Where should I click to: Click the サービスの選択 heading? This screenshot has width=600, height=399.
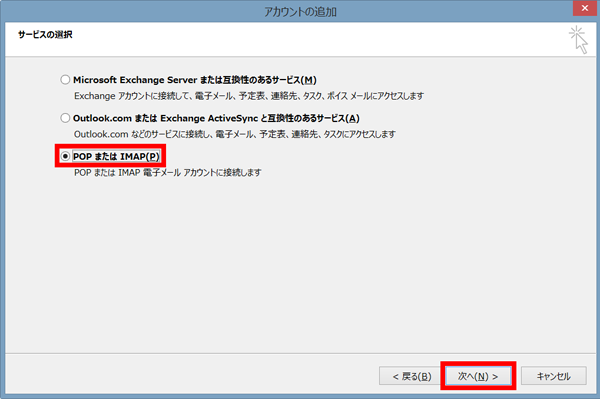(x=45, y=34)
